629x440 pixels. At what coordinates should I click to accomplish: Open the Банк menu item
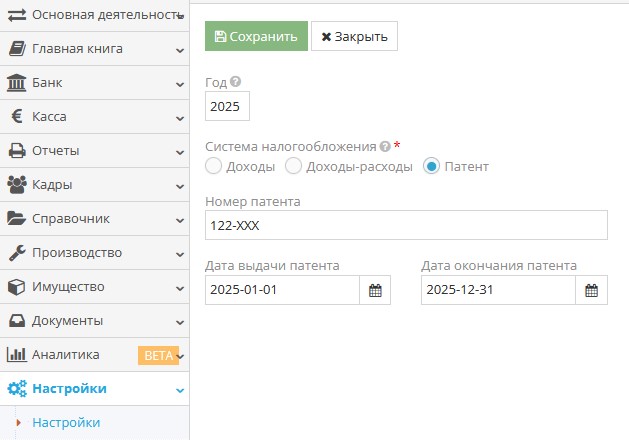coord(94,83)
